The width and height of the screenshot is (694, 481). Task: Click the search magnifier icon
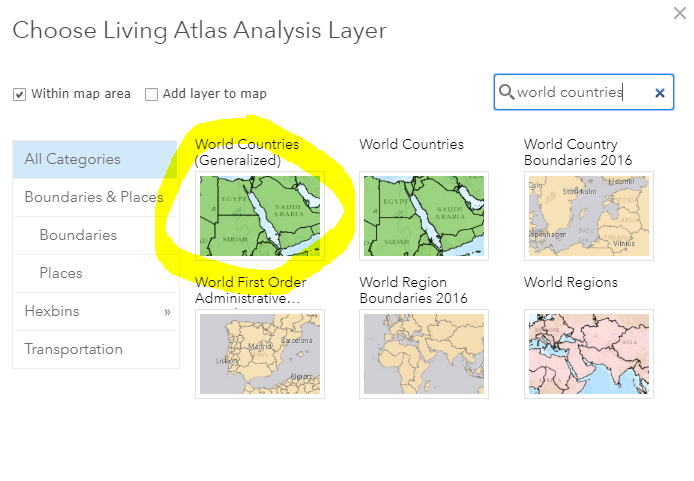[506, 92]
